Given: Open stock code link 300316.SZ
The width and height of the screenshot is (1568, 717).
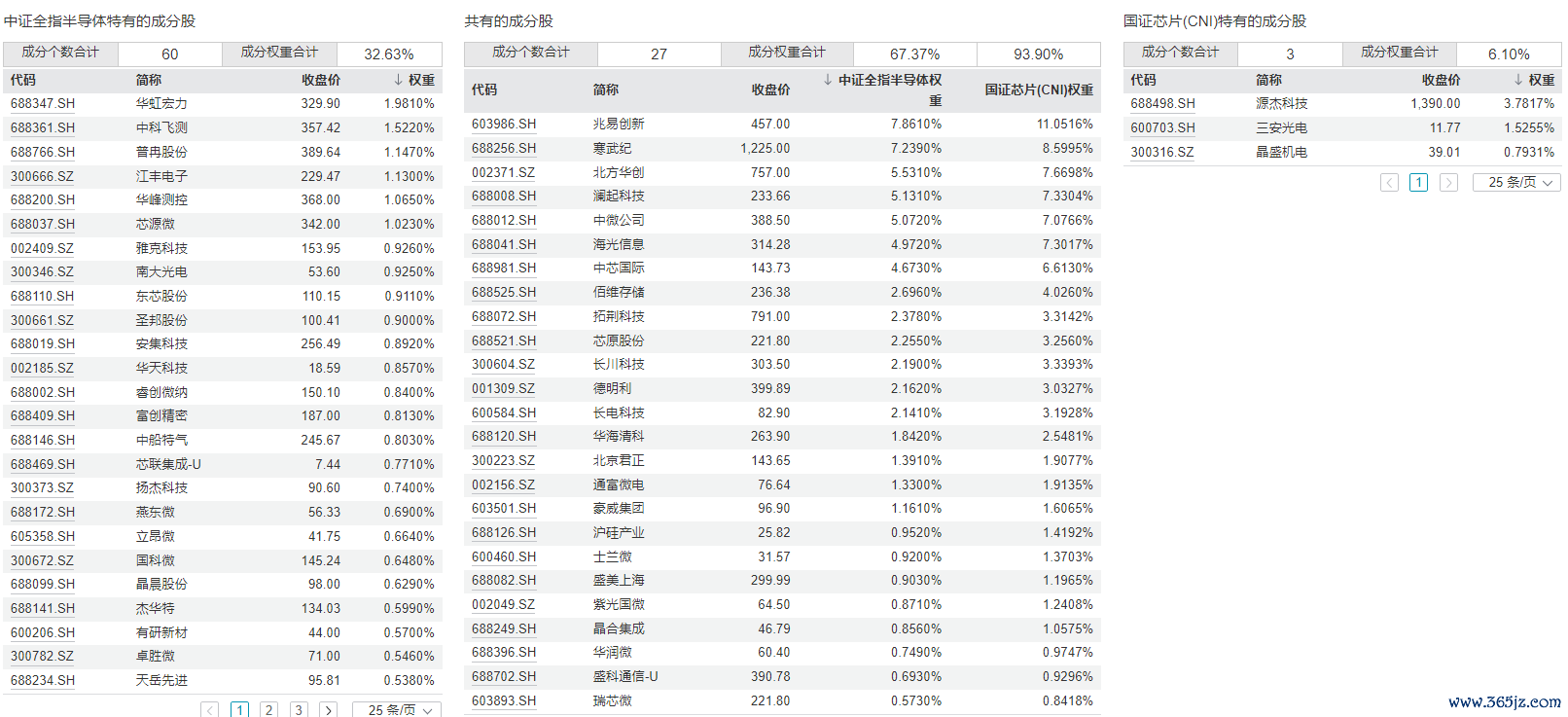Looking at the screenshot, I should pyautogui.click(x=1162, y=152).
